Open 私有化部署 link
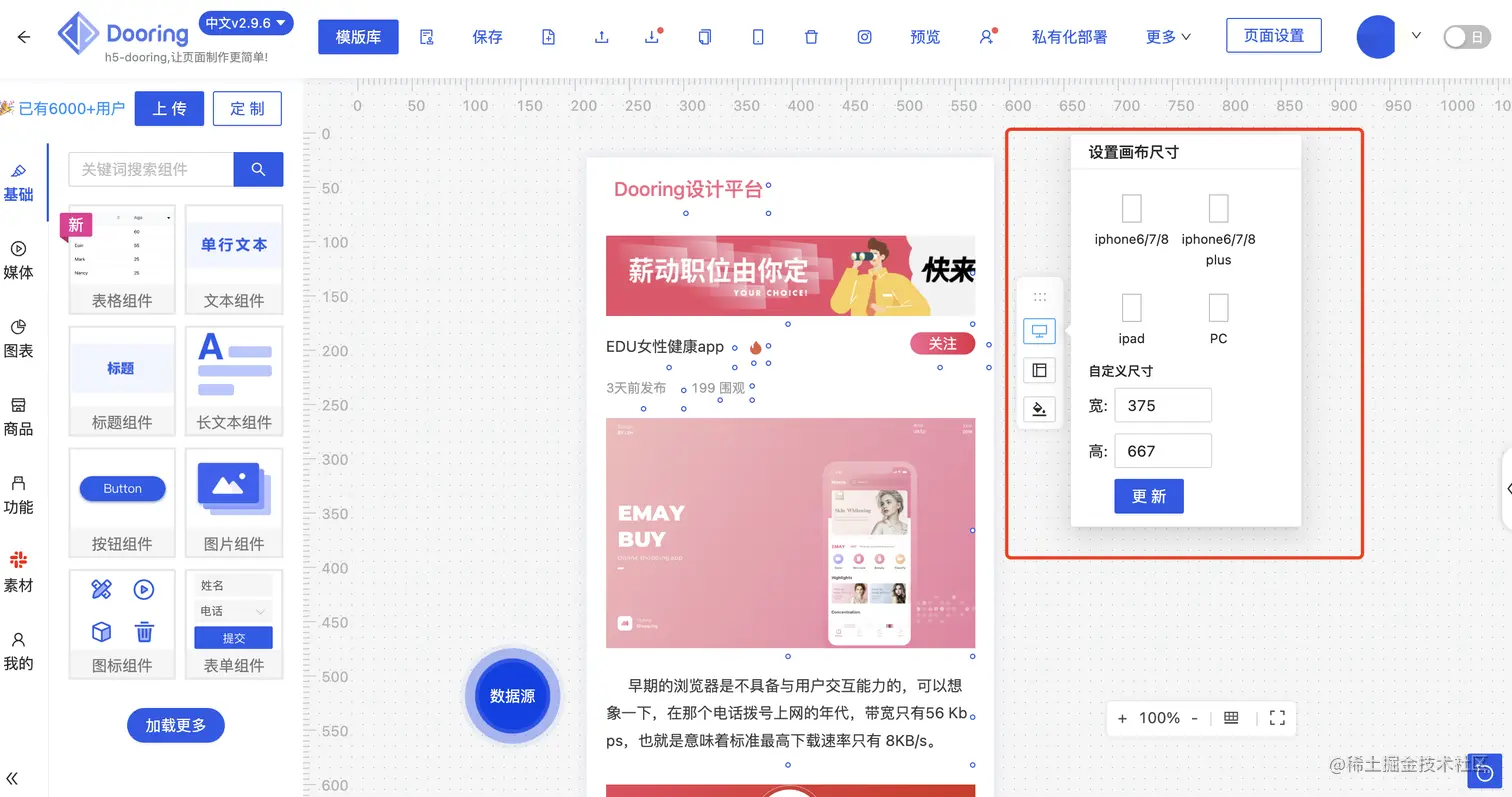 (x=1069, y=37)
